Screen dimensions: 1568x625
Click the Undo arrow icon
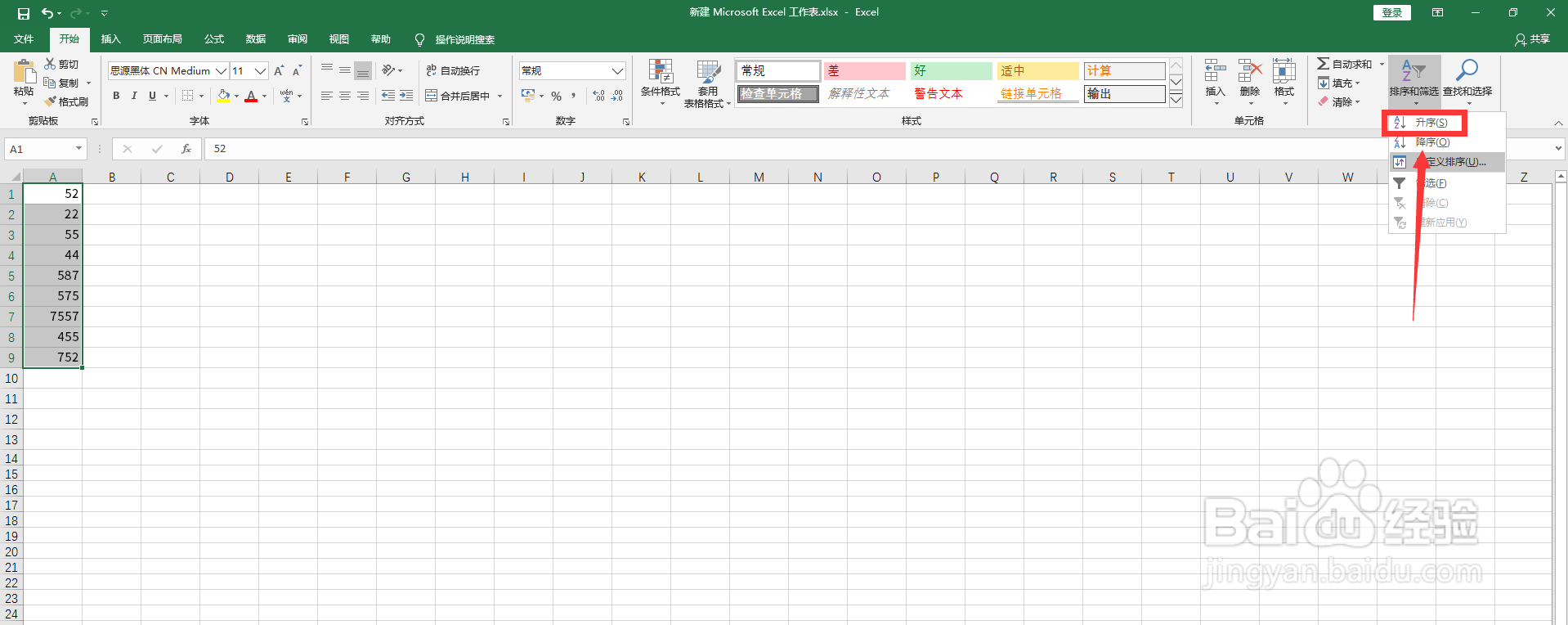point(47,13)
